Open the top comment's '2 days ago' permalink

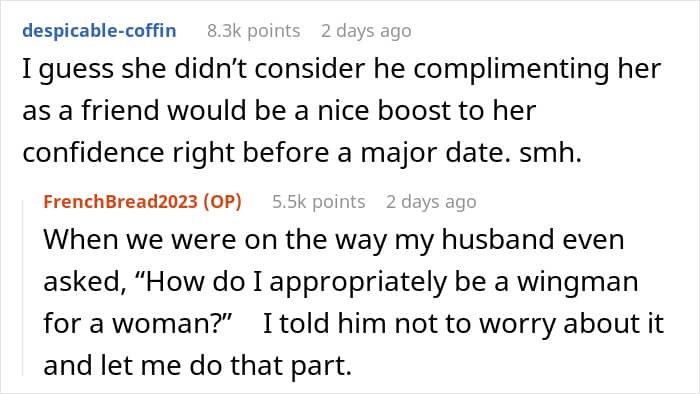click(366, 31)
